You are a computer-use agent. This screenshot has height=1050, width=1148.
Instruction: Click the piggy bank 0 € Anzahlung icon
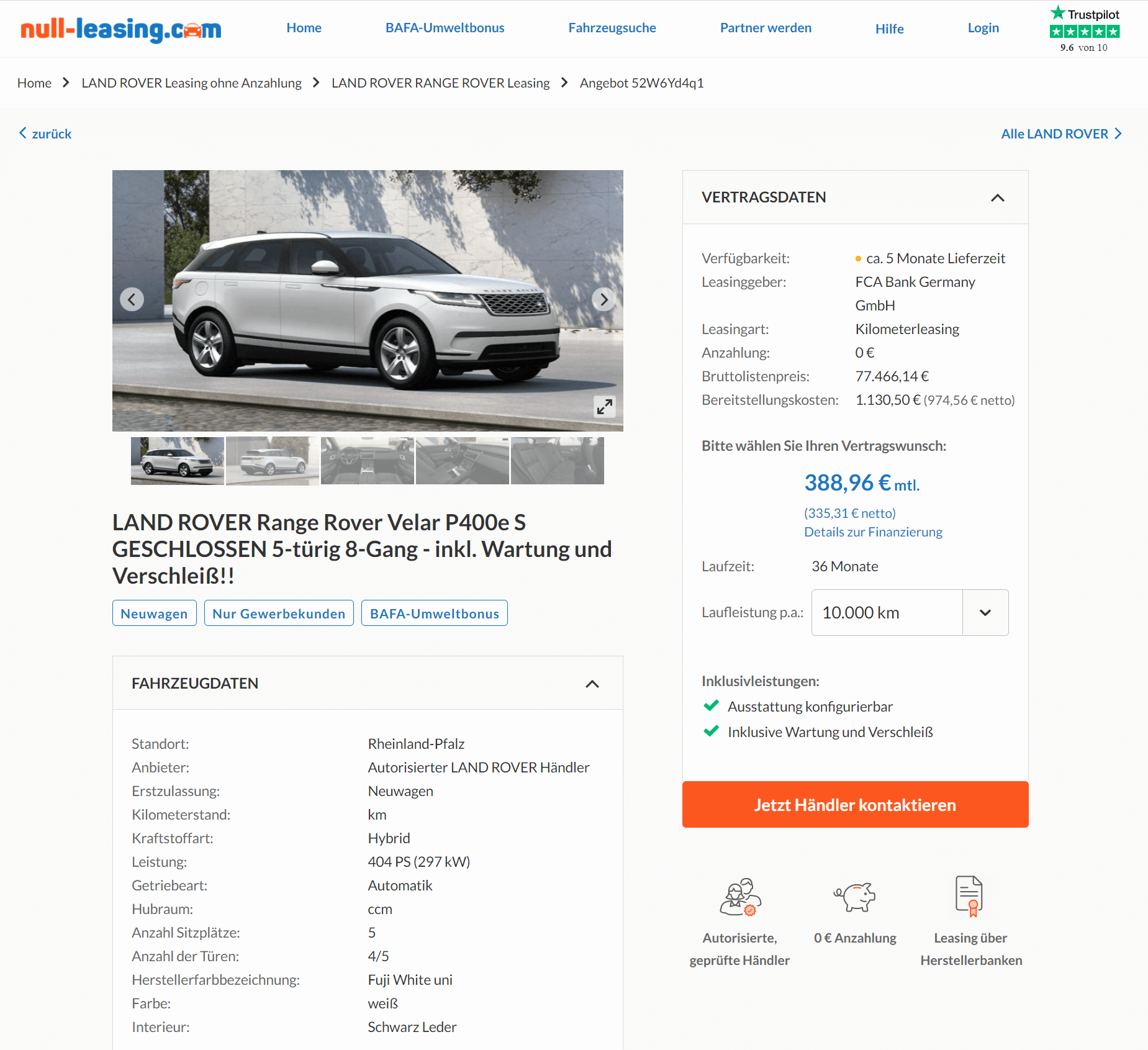coord(855,897)
